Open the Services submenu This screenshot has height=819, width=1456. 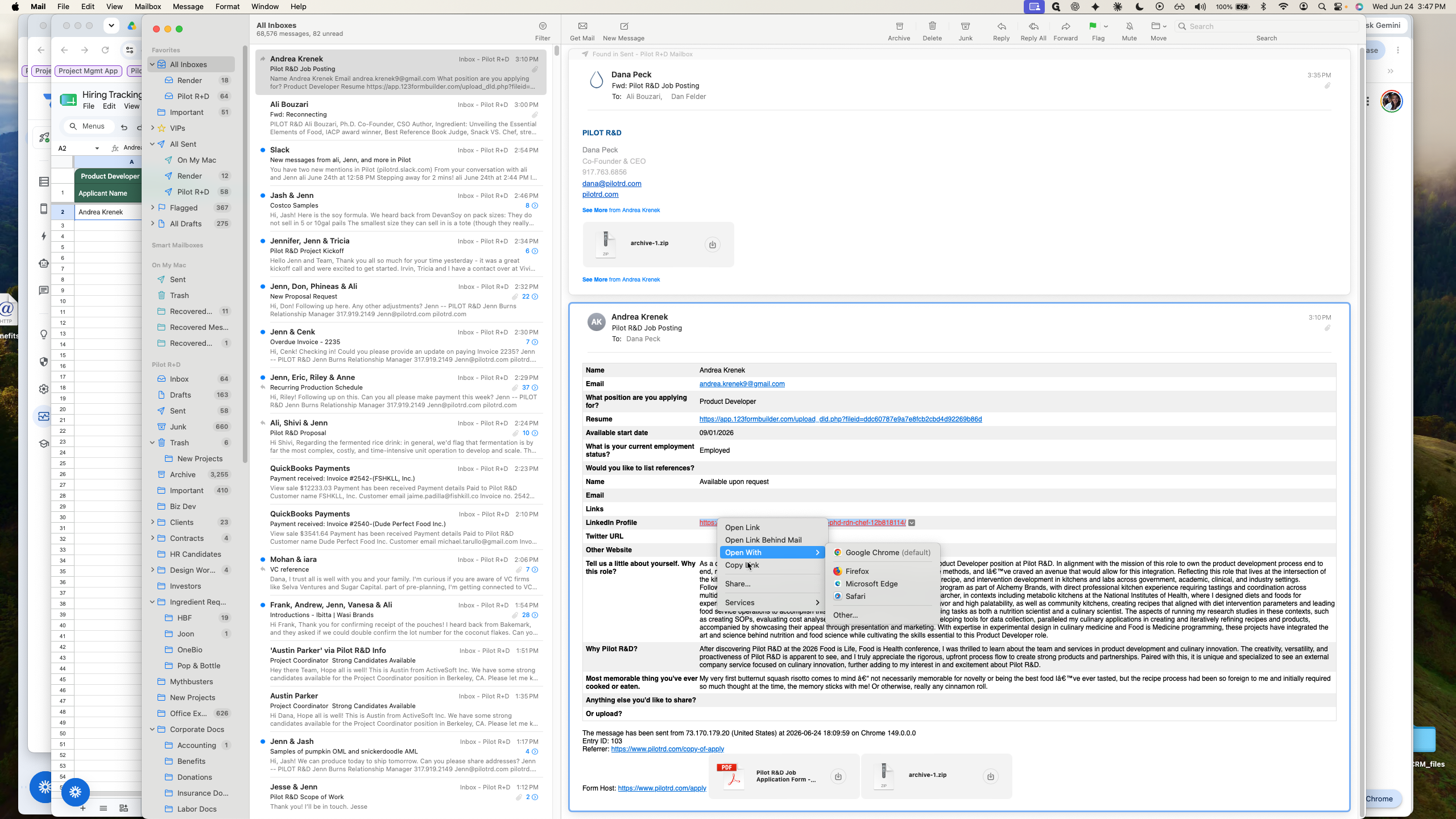772,602
